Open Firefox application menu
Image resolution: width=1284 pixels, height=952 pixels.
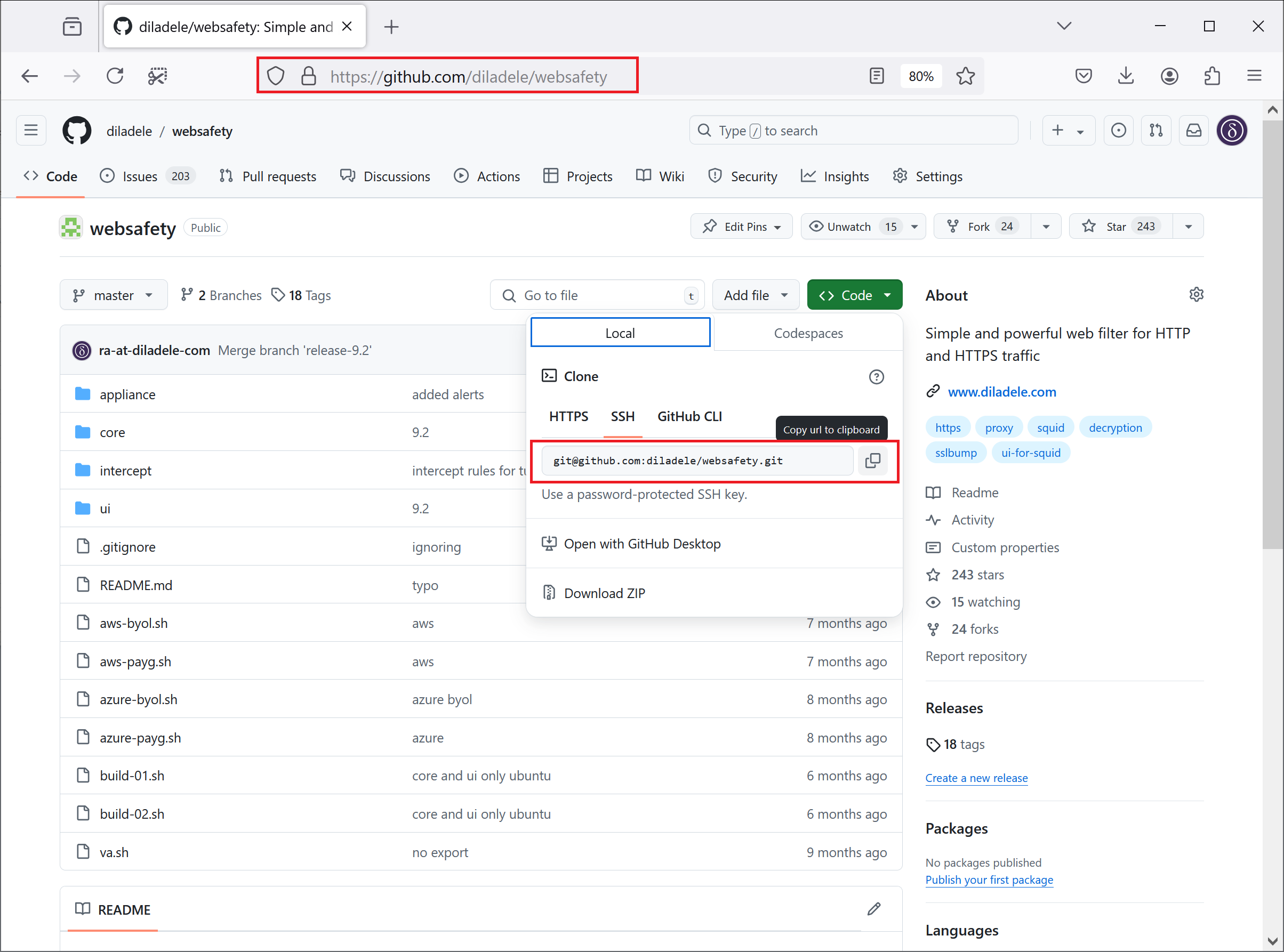coord(1254,76)
